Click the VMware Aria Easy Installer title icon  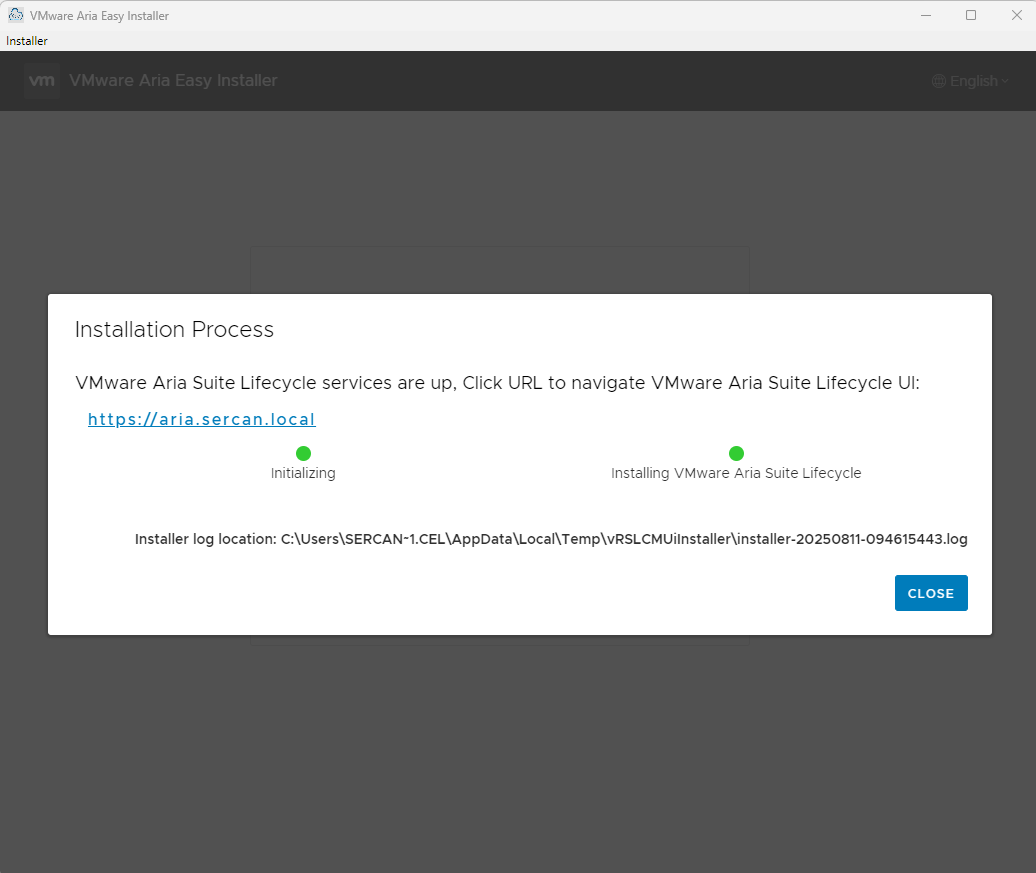(x=16, y=15)
